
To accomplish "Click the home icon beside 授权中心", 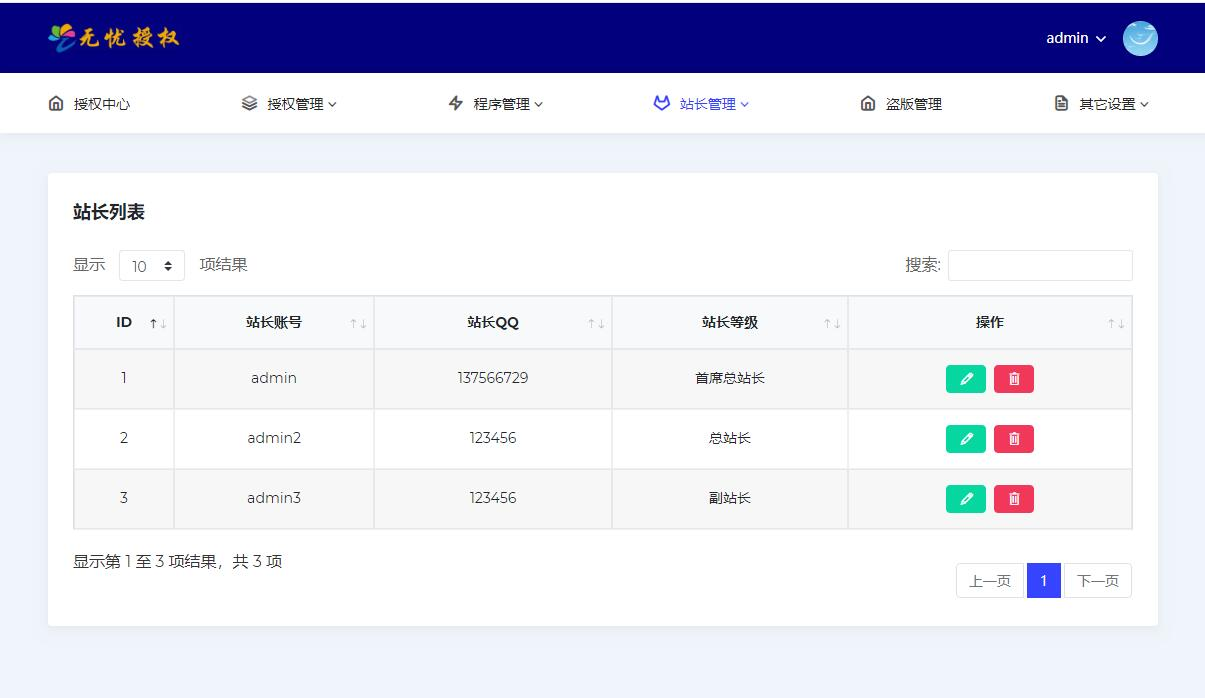I will click(x=55, y=103).
